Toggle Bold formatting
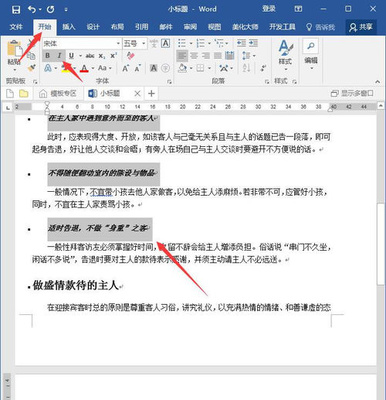This screenshot has width=386, height=400. click(x=48, y=55)
